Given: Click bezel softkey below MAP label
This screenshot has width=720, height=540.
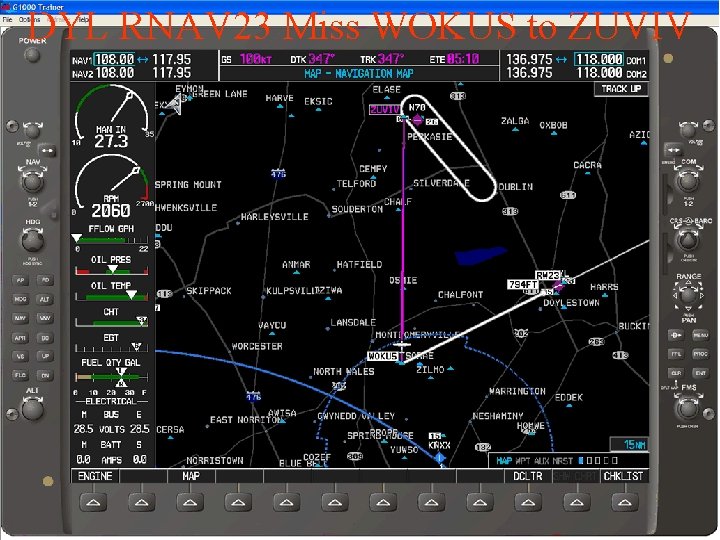Looking at the screenshot, I should tap(190, 502).
